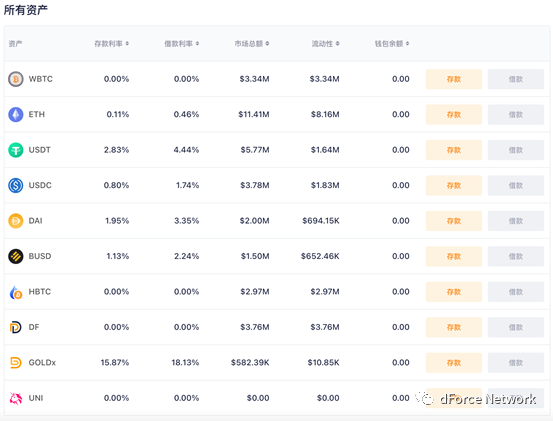Click the GOLDx token icon
Screen dimensions: 553x421
click(x=16, y=362)
